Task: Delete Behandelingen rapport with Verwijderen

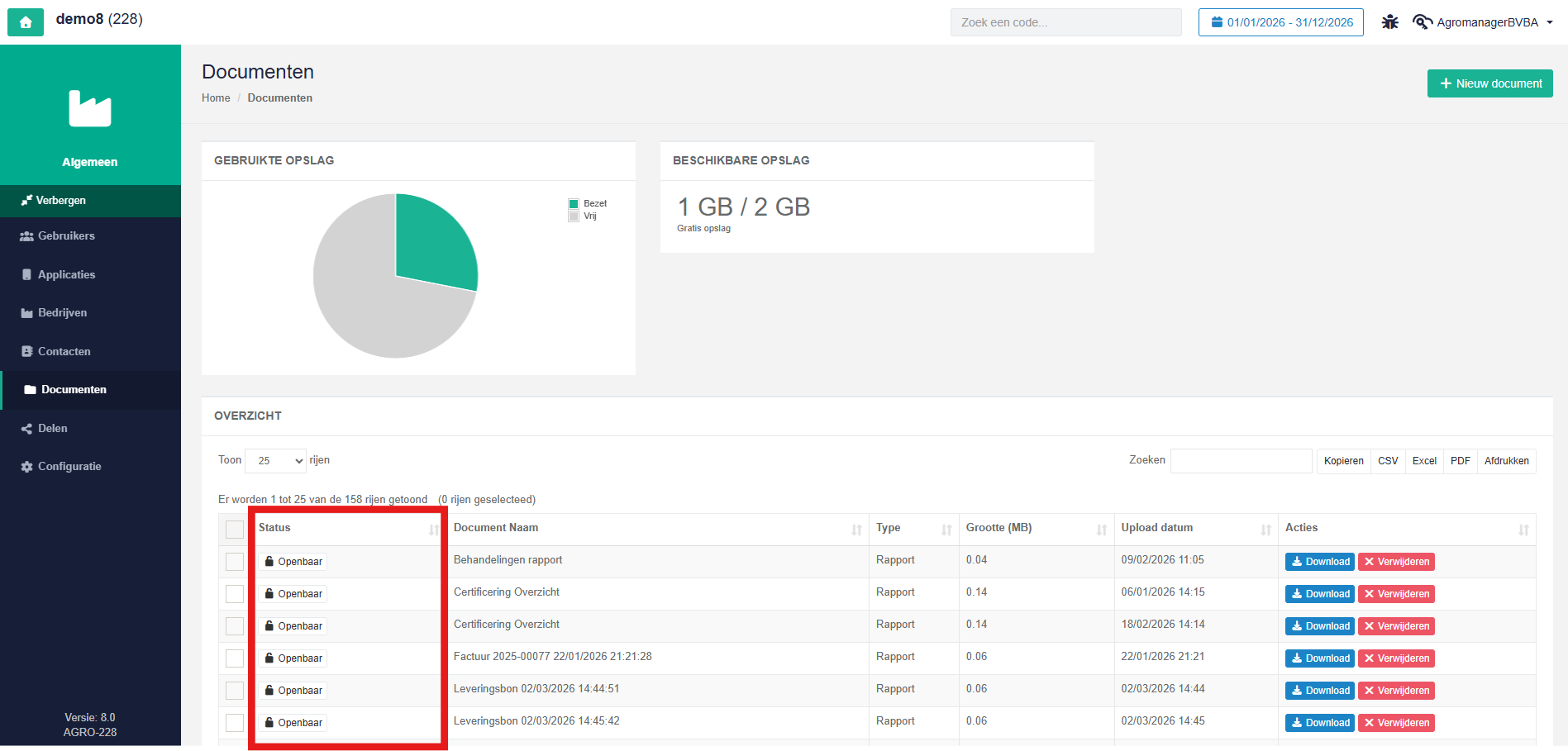Action: 1397,562
